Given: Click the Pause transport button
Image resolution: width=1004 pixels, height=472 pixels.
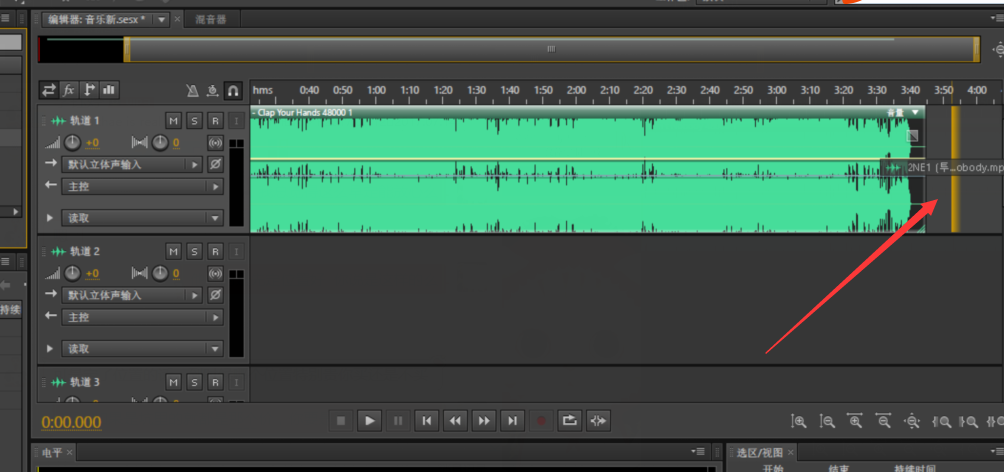Looking at the screenshot, I should click(x=398, y=421).
